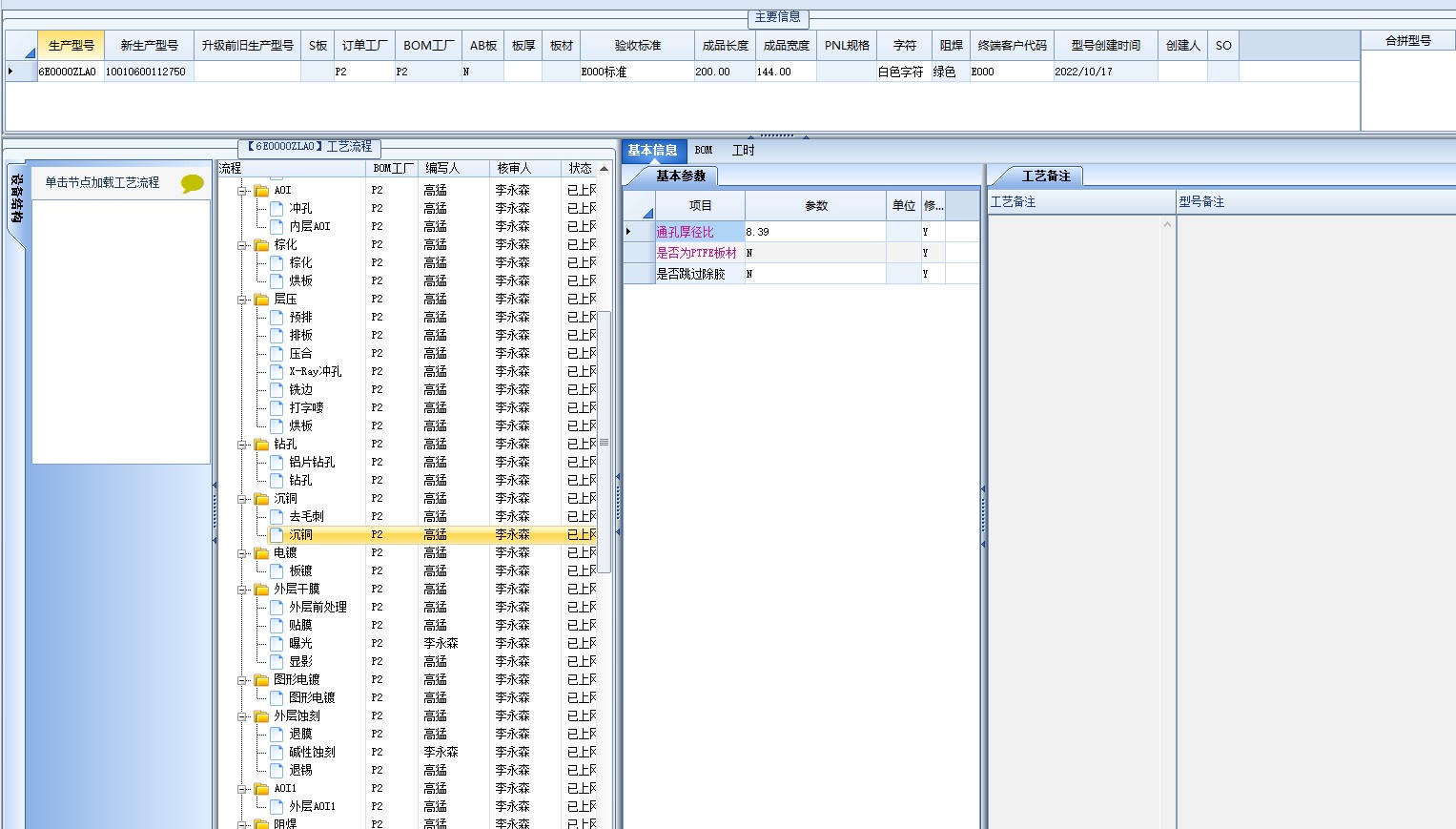The width and height of the screenshot is (1456, 829).
Task: Switch to the 基本信息 tab
Action: tap(653, 151)
